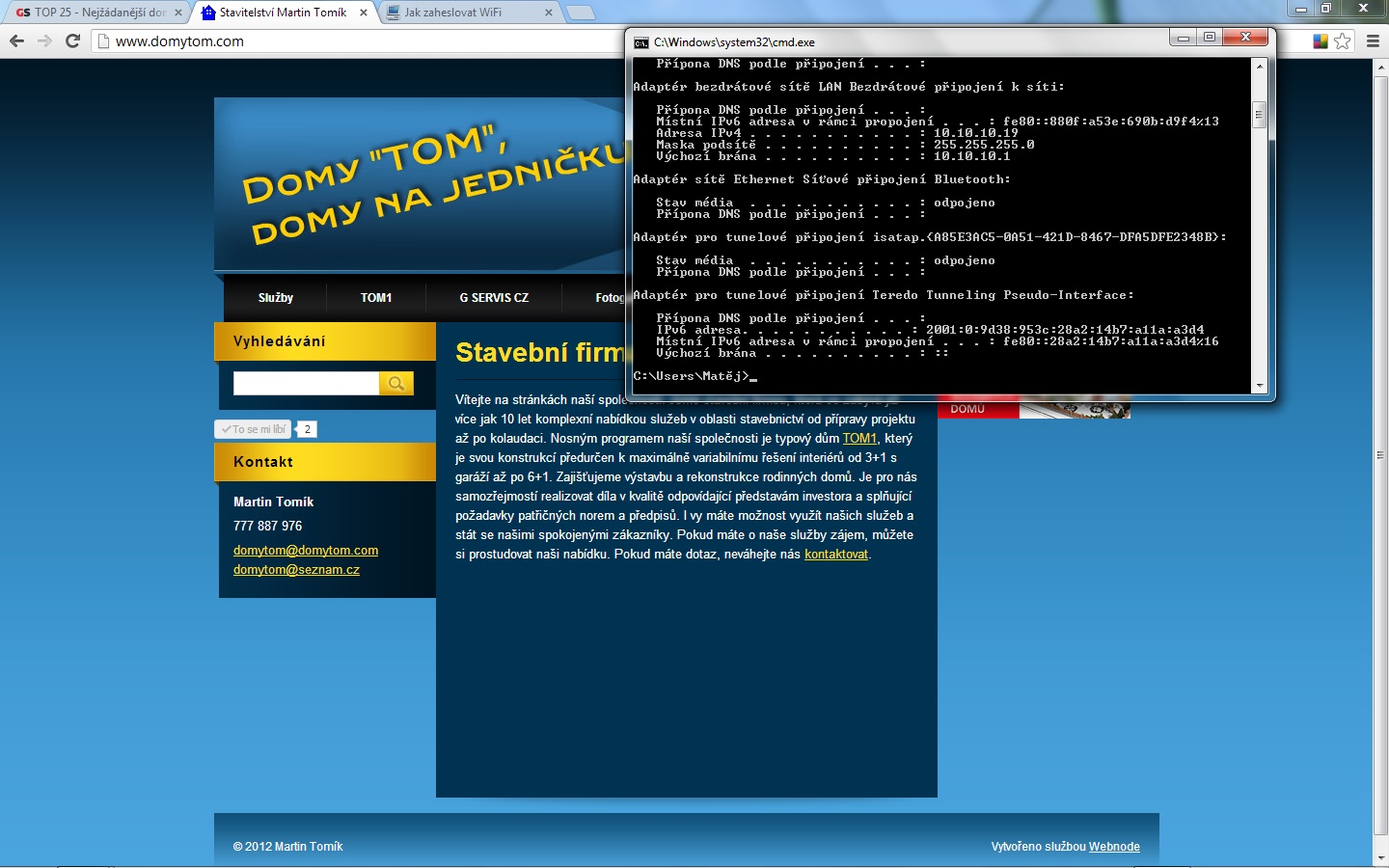Open the domytom@seznam.cz email link
1389x868 pixels.
(x=296, y=570)
